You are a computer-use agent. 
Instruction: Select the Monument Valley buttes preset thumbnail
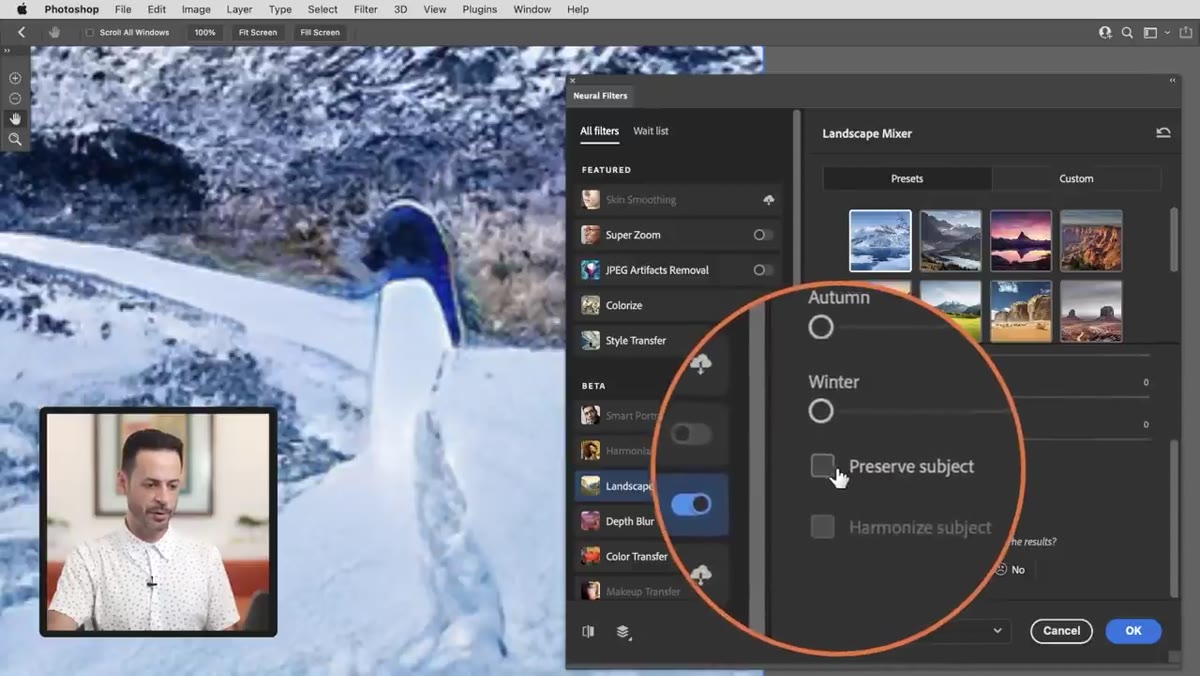tap(1091, 311)
